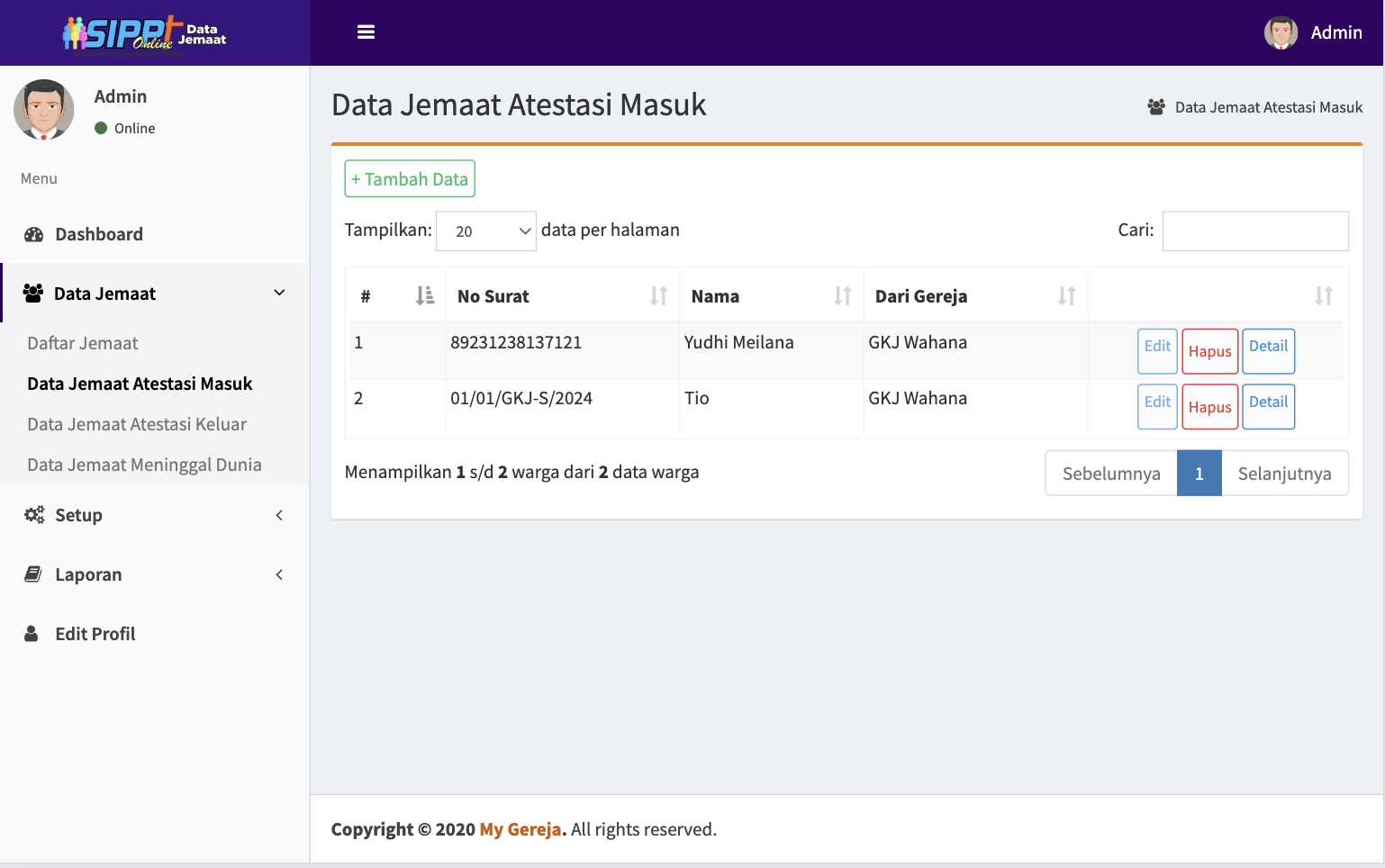The height and width of the screenshot is (868, 1385).
Task: Delete the Yudhi Meilana record with Hapus
Action: [1209, 351]
